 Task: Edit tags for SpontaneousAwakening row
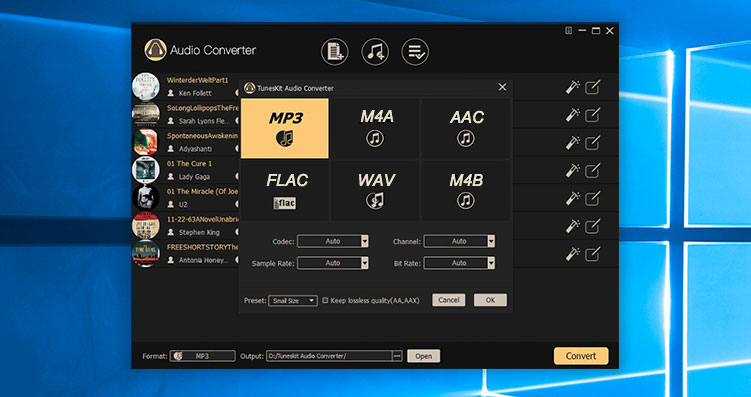click(x=592, y=143)
